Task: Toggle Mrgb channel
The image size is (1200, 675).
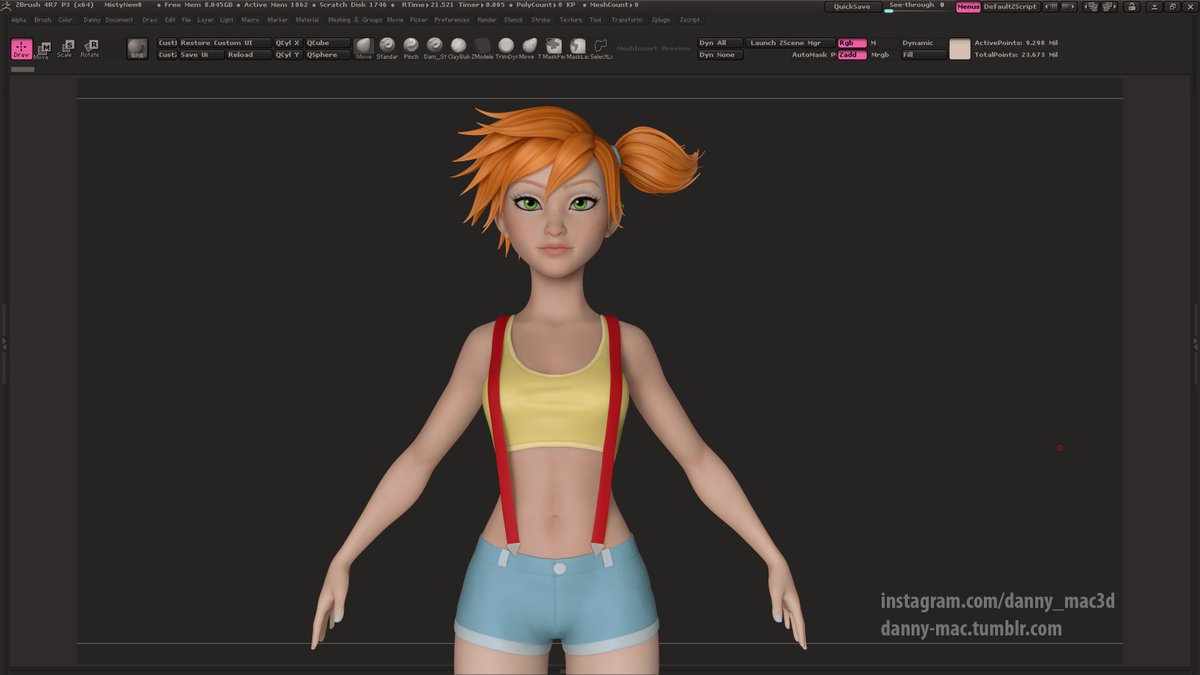Action: [880, 55]
